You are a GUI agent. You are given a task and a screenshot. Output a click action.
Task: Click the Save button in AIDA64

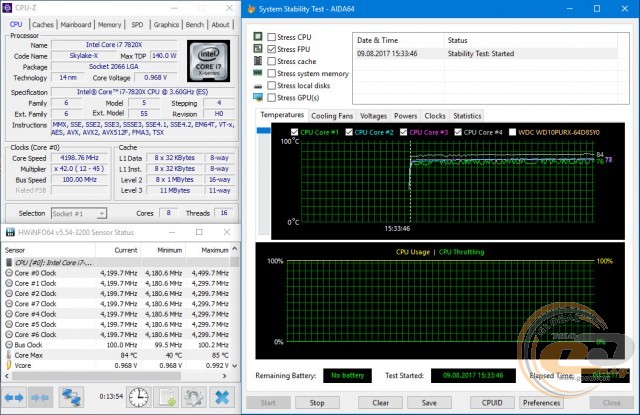[x=429, y=403]
